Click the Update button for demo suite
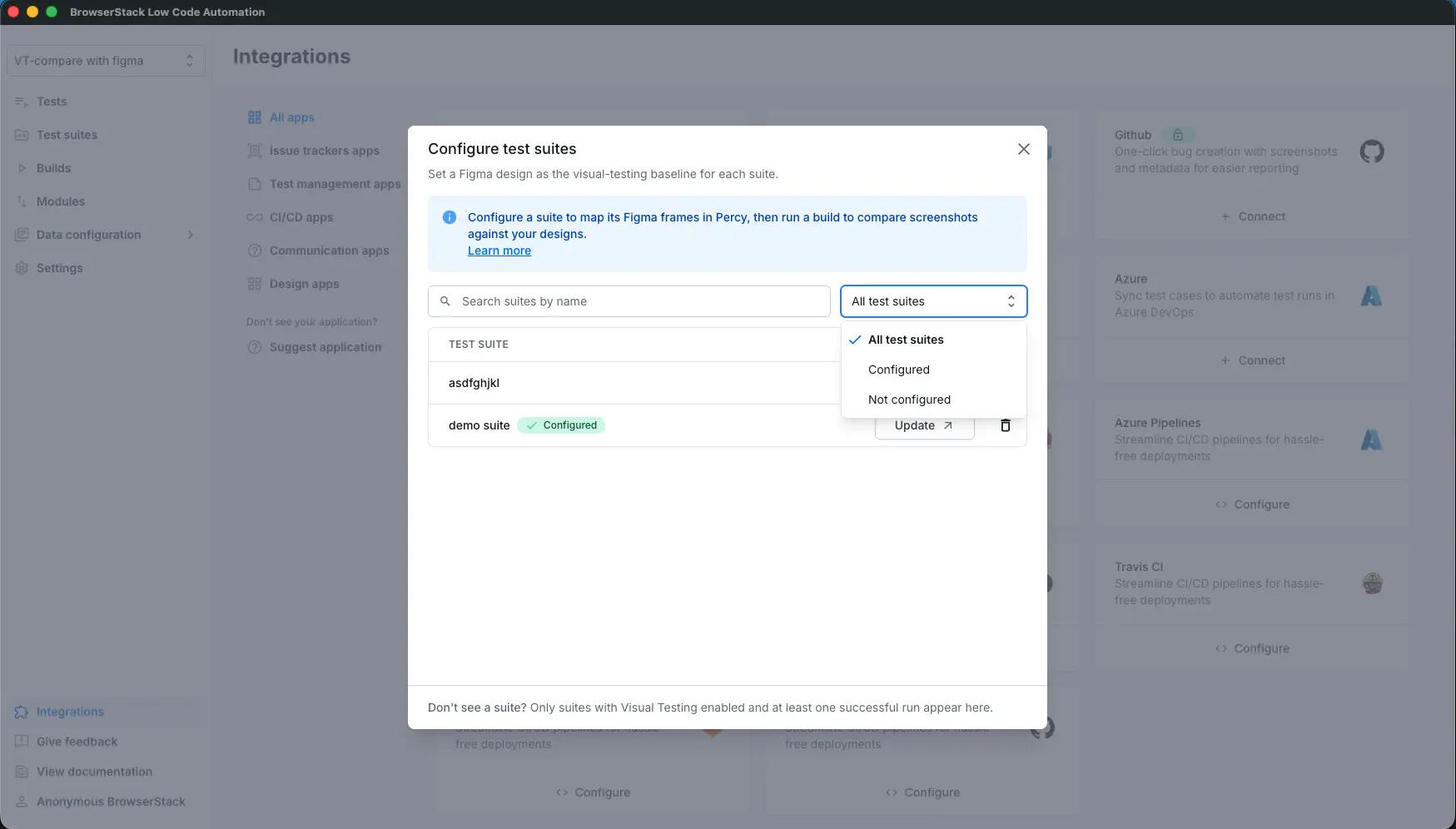The height and width of the screenshot is (829, 1456). [x=924, y=426]
